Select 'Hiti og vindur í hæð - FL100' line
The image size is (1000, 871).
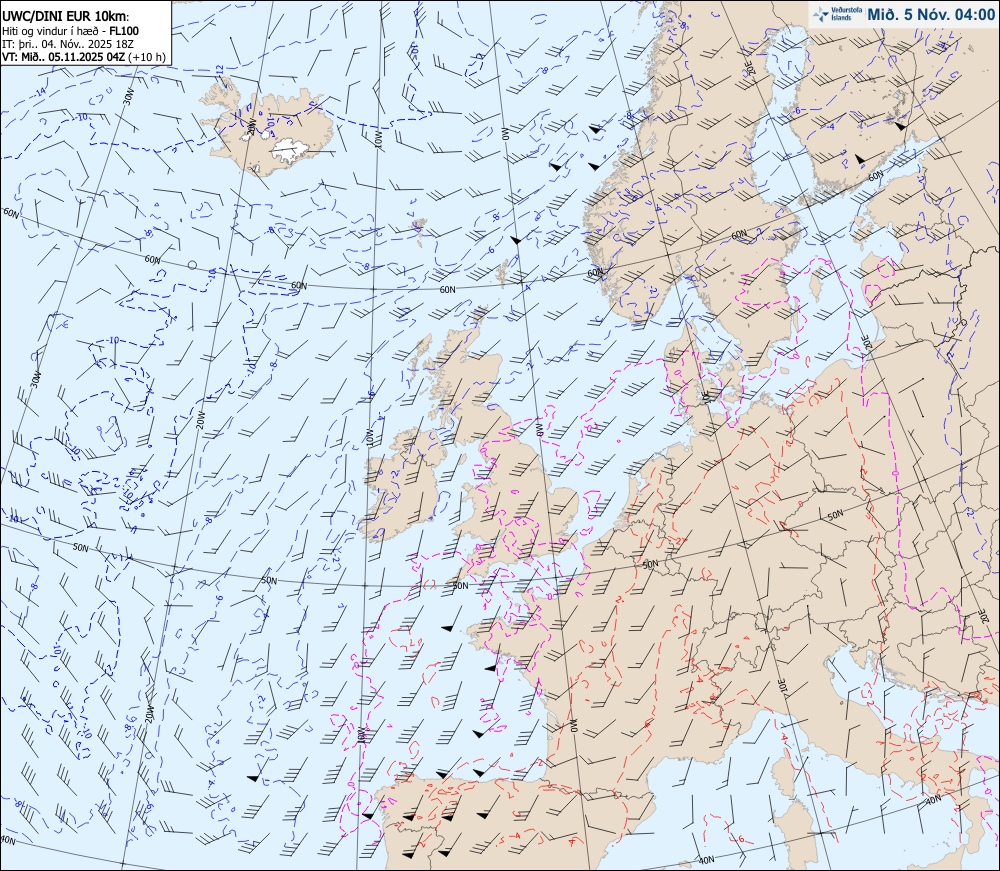click(70, 31)
